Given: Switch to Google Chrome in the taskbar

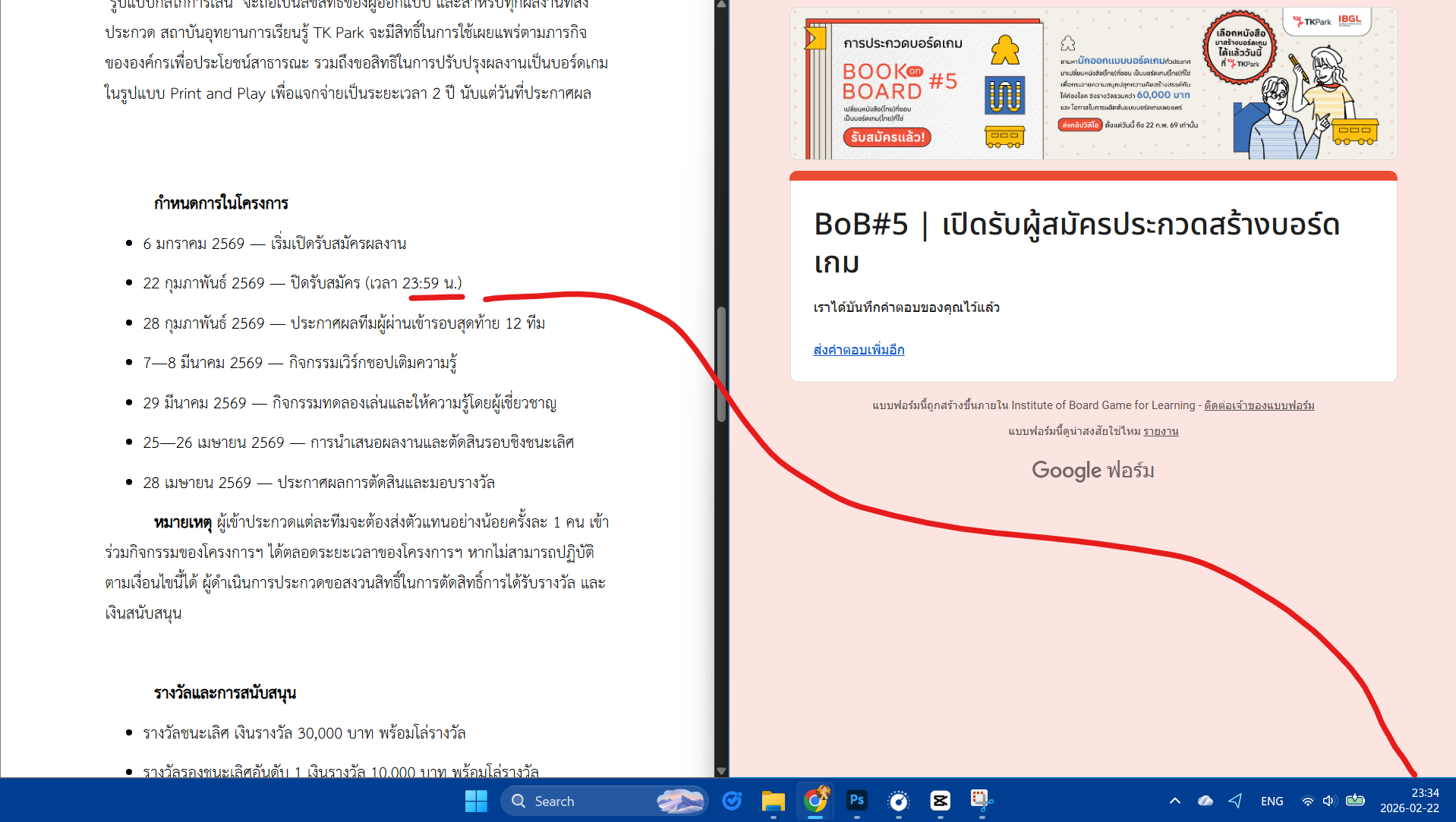Looking at the screenshot, I should (x=815, y=801).
